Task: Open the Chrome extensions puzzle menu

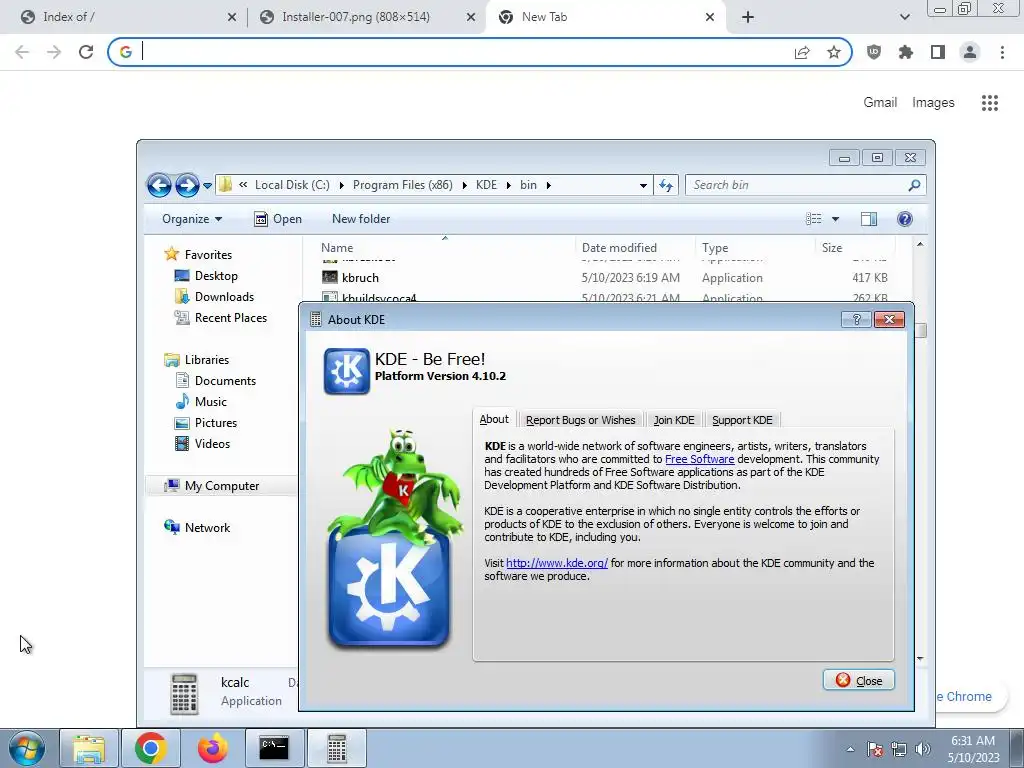Action: point(906,52)
